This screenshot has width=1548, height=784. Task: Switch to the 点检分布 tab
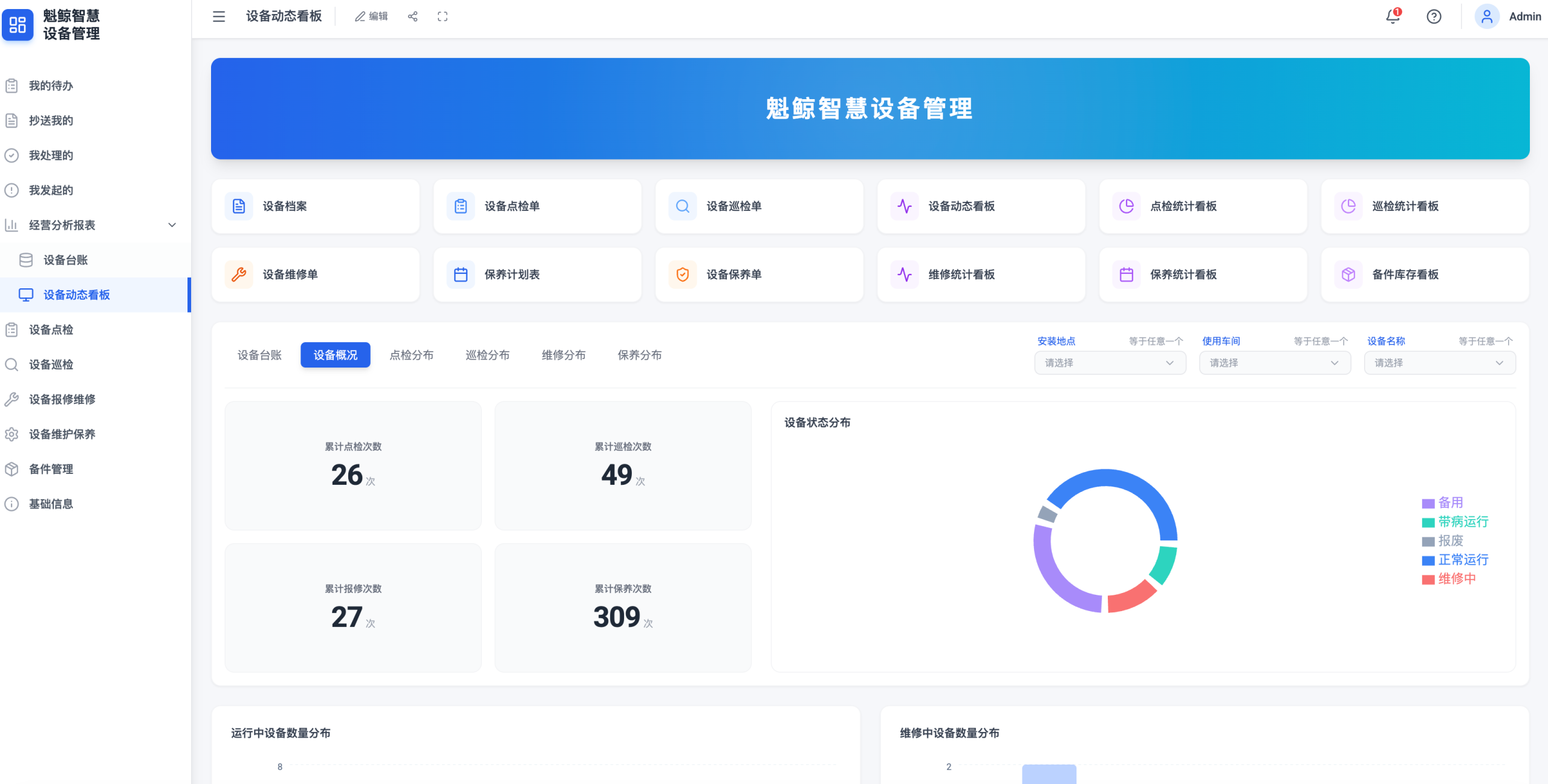point(412,355)
